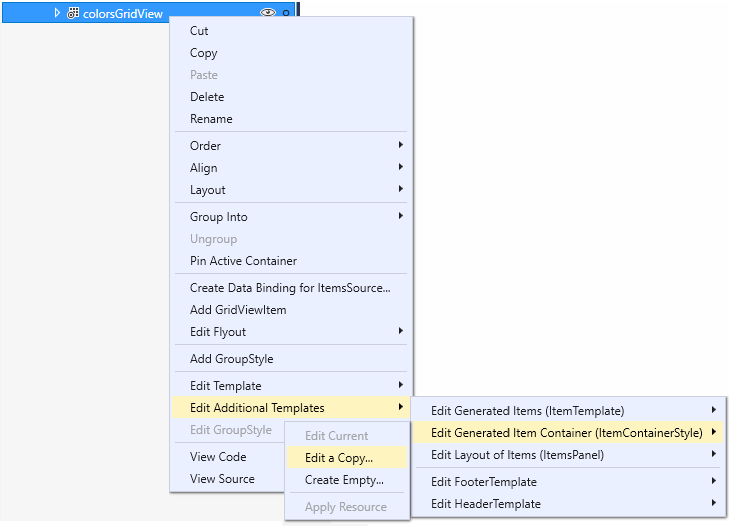
Task: Open Edit Generated Items (ItemTemplate) submenu
Action: click(569, 410)
